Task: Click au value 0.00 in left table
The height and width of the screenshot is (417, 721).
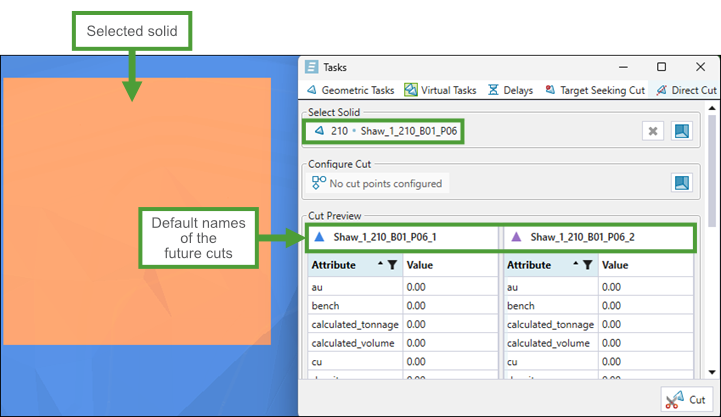Action: [416, 287]
